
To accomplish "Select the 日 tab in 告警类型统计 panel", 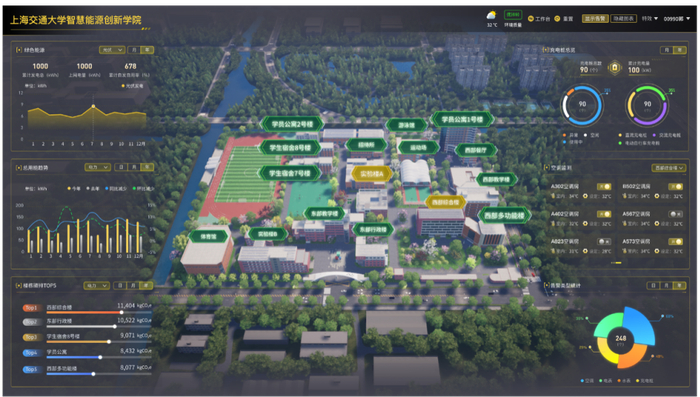I will (x=654, y=285).
